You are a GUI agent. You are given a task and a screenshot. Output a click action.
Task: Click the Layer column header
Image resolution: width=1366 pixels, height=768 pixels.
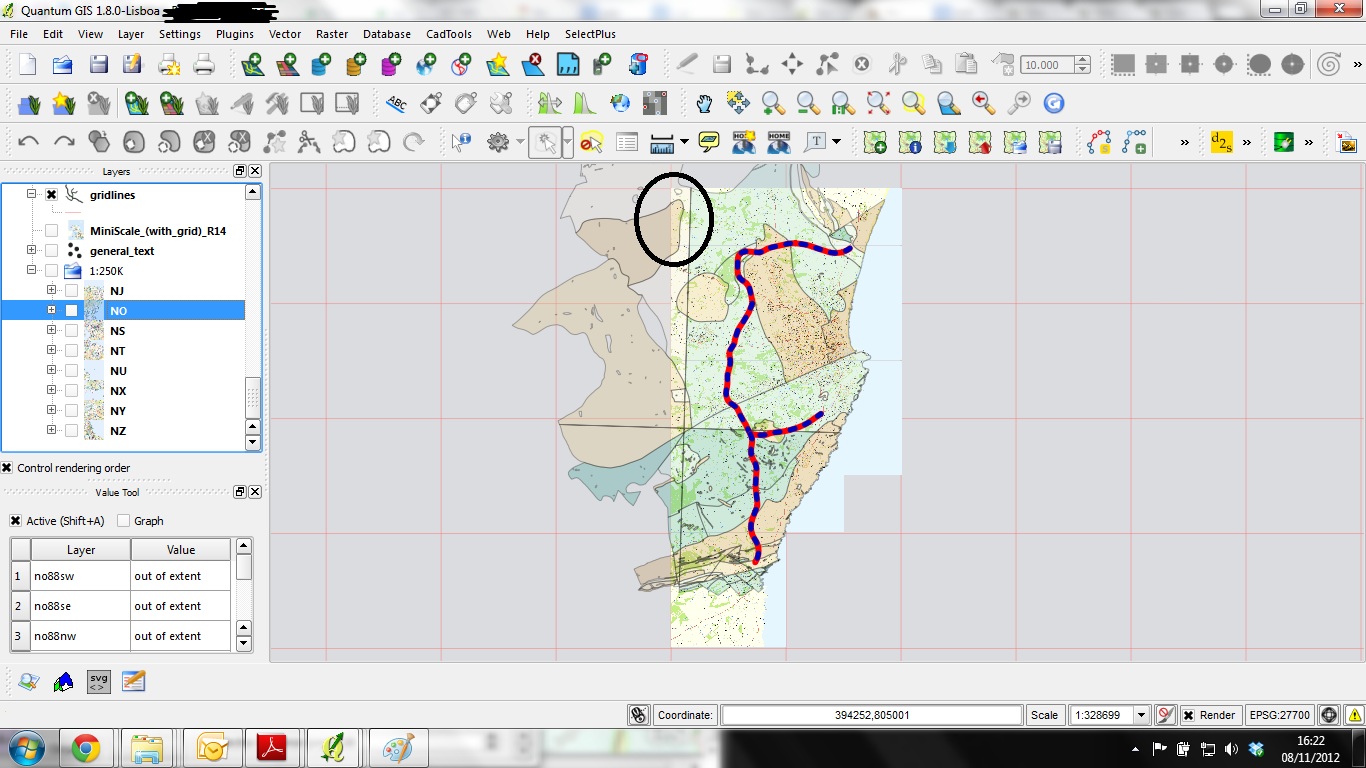(81, 550)
